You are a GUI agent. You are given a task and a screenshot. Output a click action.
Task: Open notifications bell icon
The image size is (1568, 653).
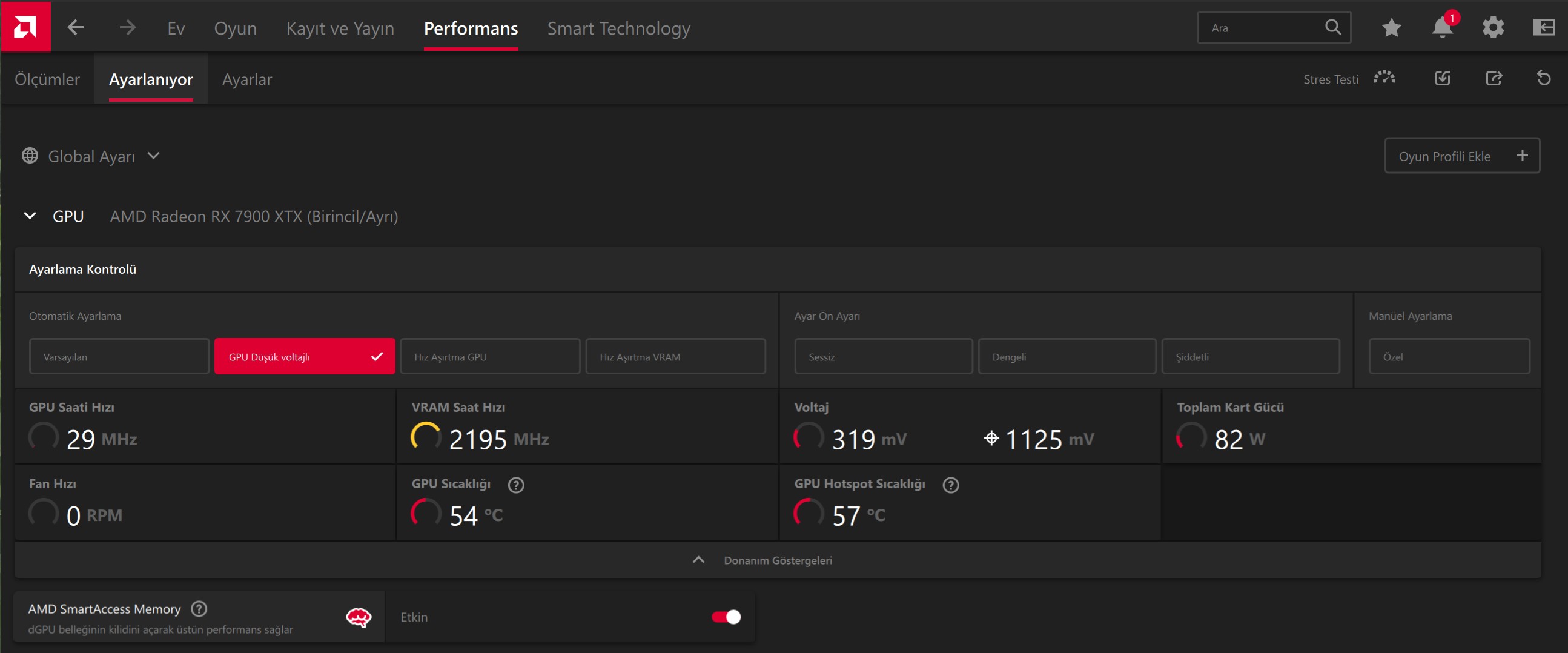(1442, 27)
